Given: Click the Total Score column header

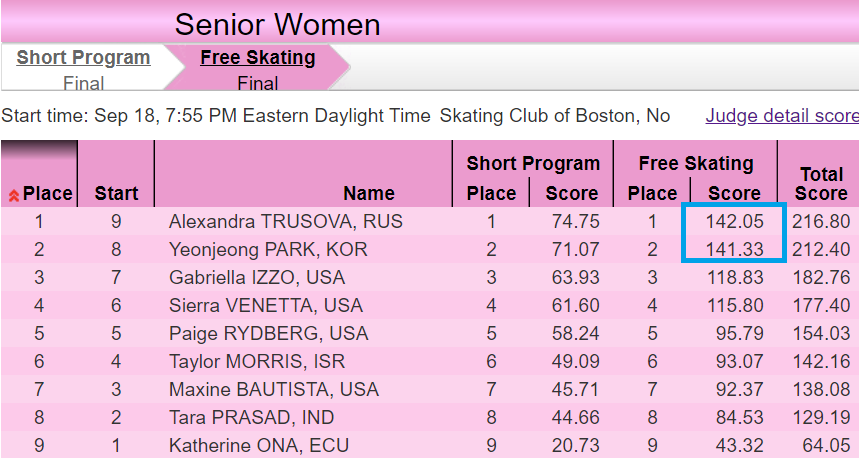Looking at the screenshot, I should (821, 183).
